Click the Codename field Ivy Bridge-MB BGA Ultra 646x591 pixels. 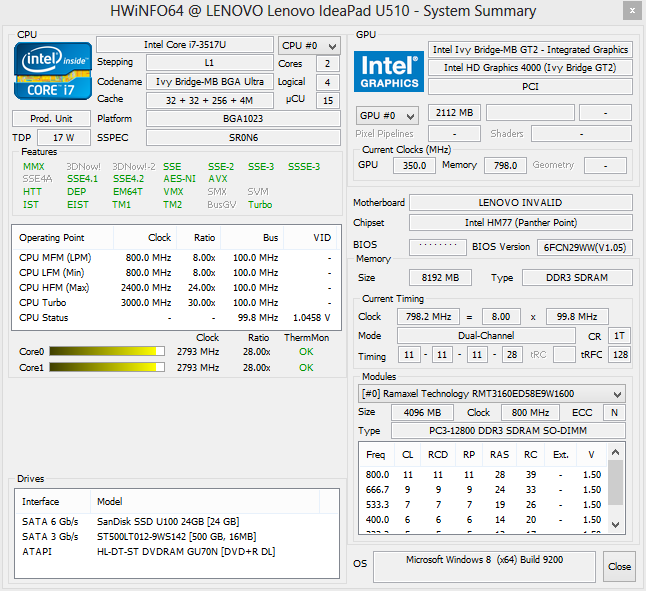tap(209, 81)
